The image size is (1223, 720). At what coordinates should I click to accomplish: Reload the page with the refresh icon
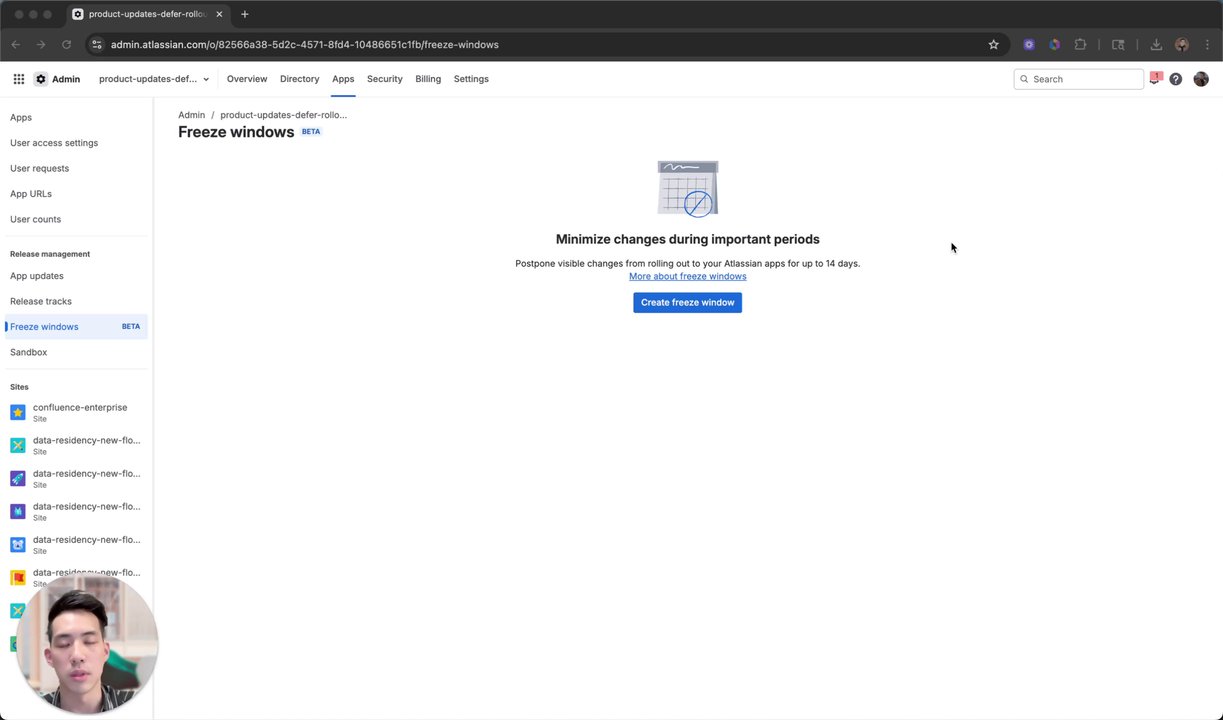coord(67,44)
